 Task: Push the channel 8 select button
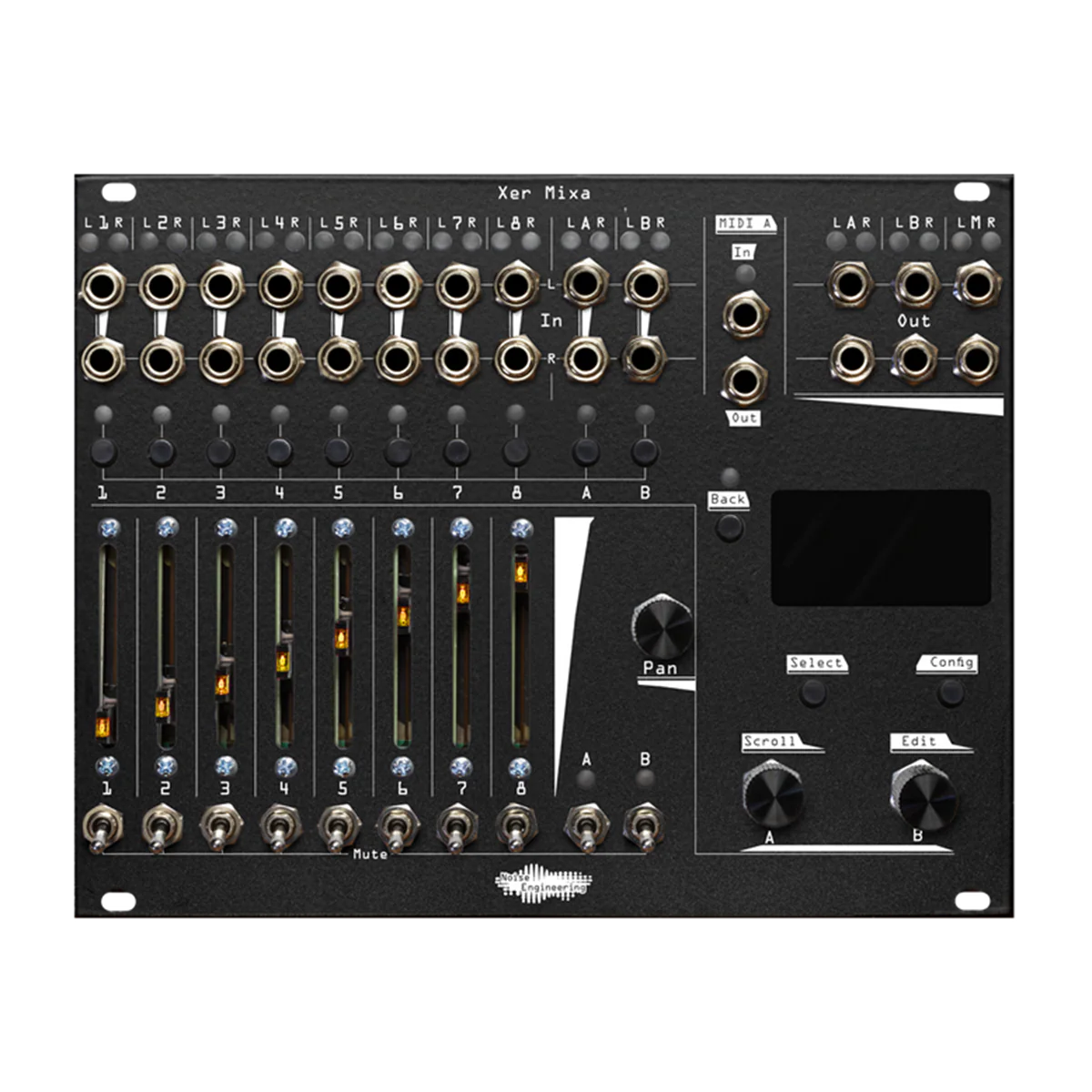point(516,451)
